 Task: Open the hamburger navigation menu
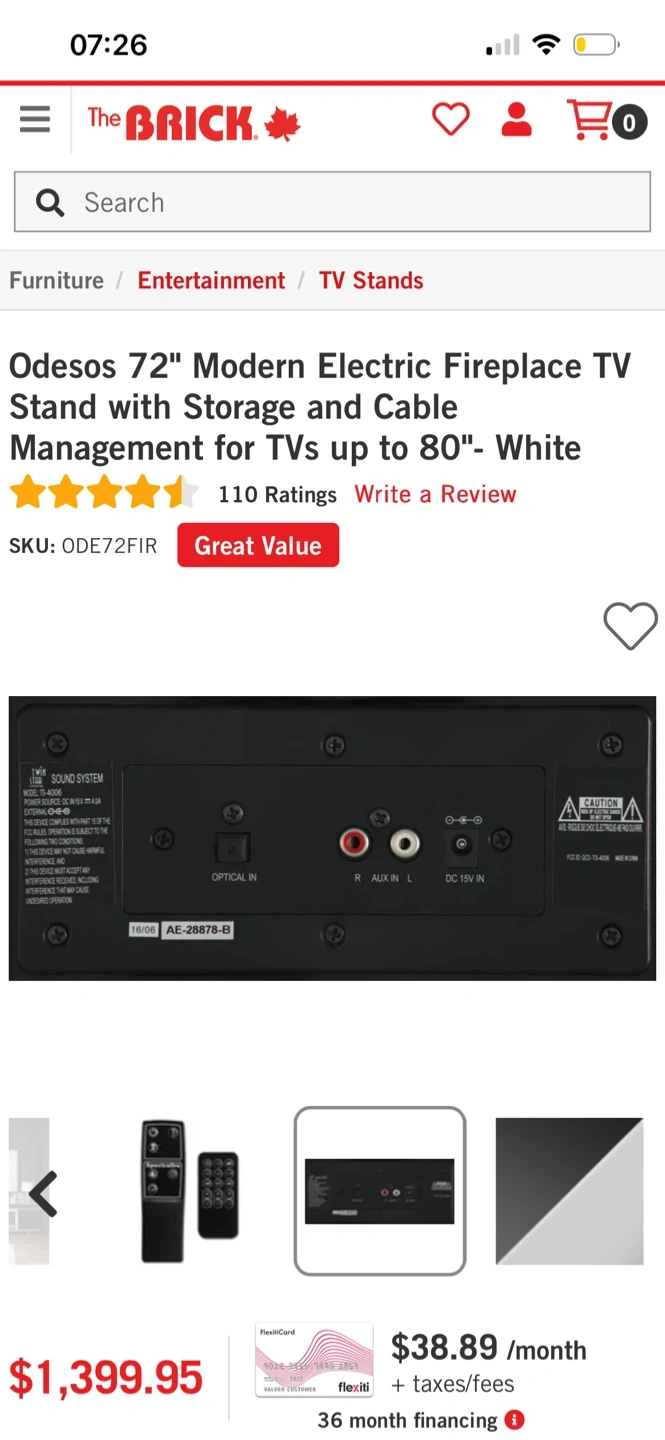pyautogui.click(x=35, y=120)
